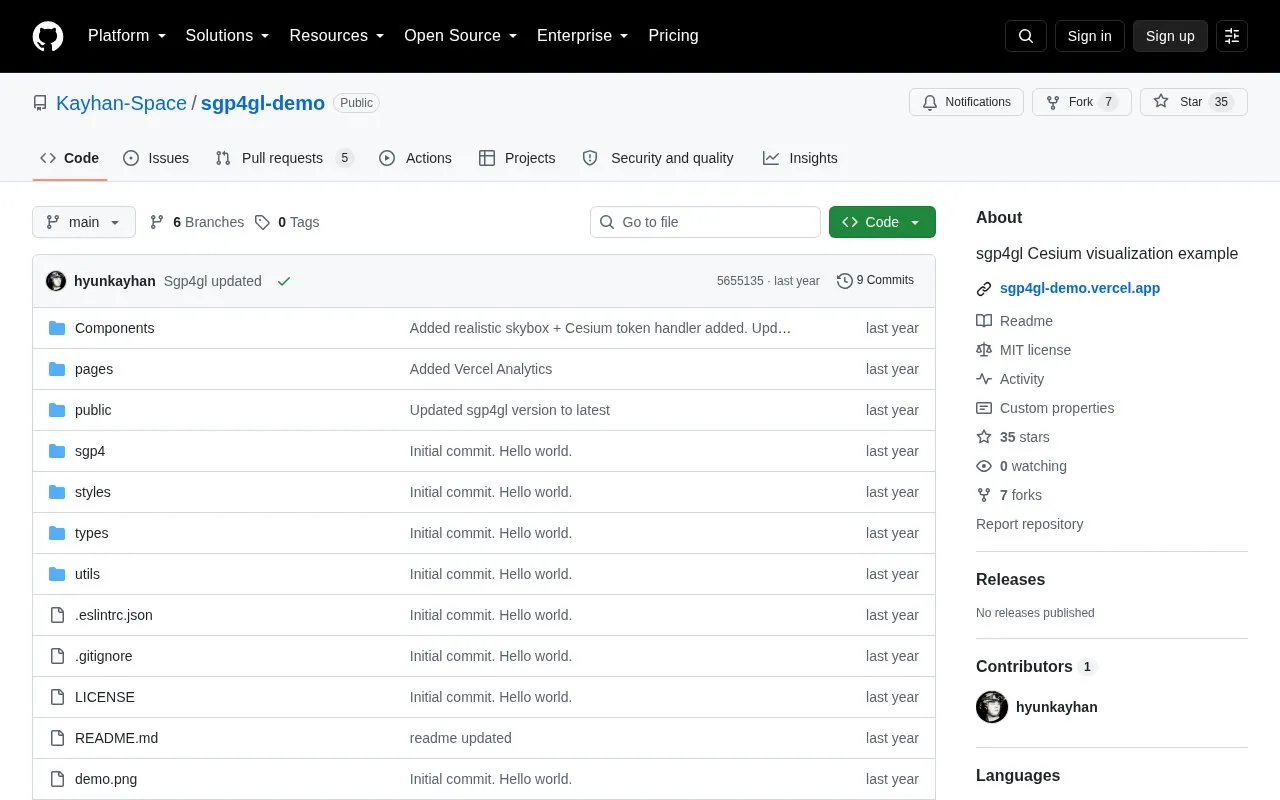Expand the main branch dropdown

[x=84, y=222]
